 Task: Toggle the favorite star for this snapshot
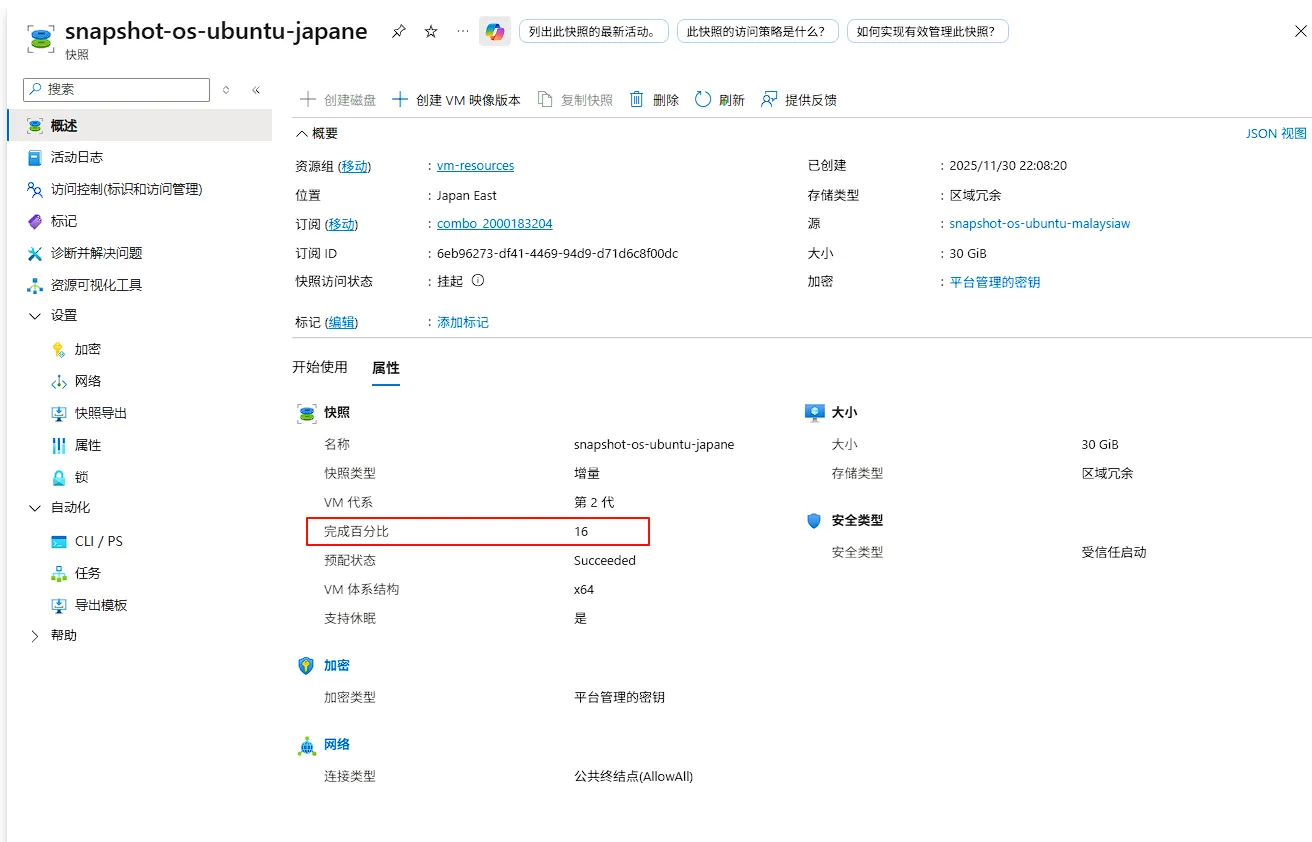[429, 31]
